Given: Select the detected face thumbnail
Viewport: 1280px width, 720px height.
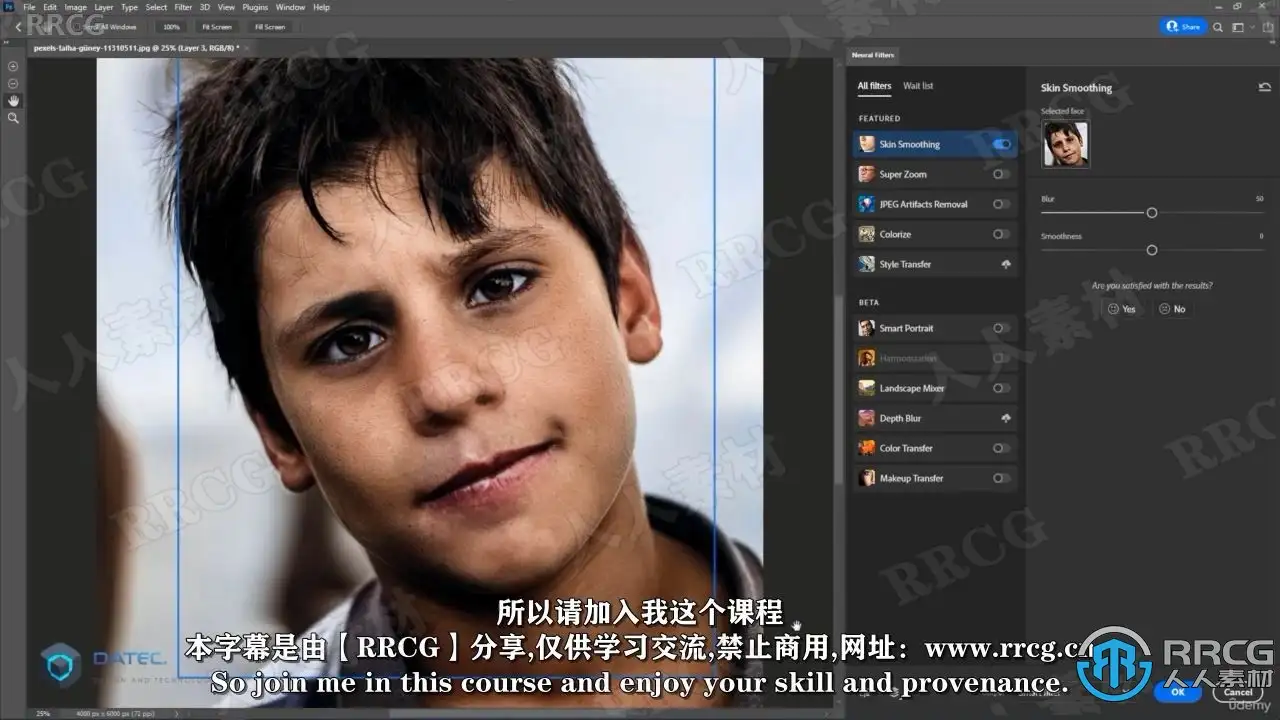Looking at the screenshot, I should (x=1065, y=144).
